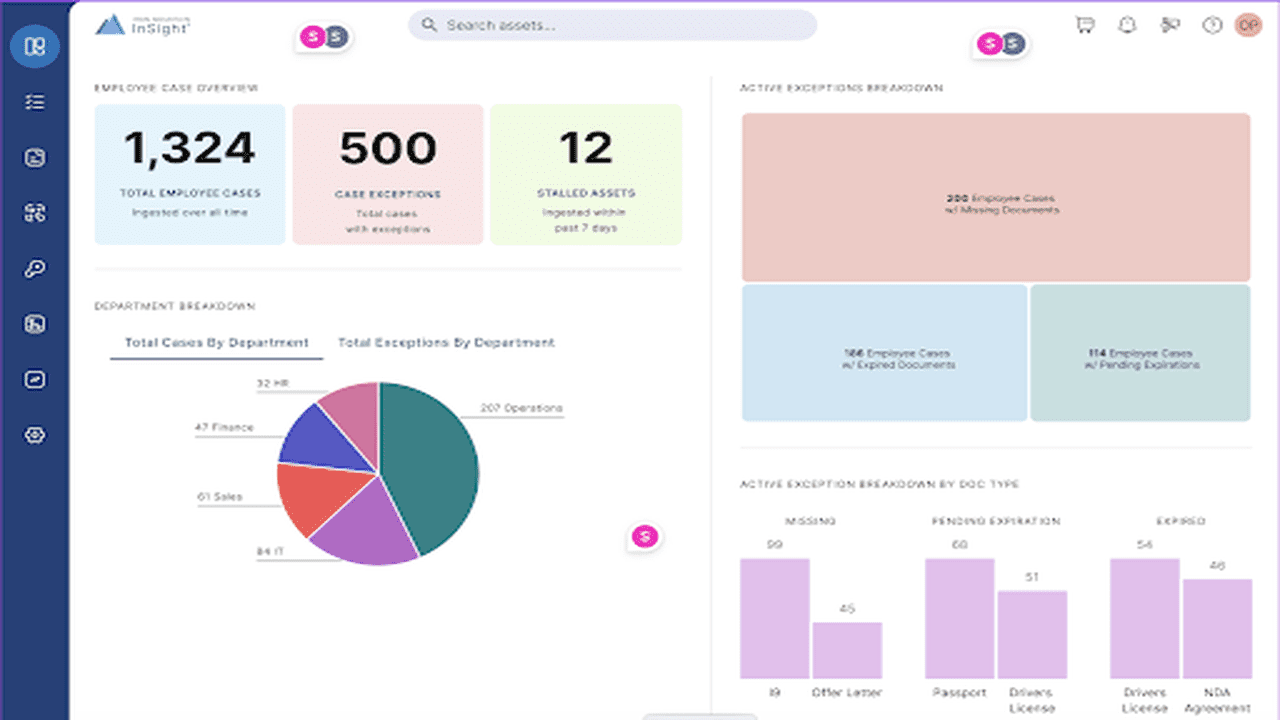Viewport: 1280px width, 720px height.
Task: Open the reports chart icon in sidebar
Action: pyautogui.click(x=35, y=324)
